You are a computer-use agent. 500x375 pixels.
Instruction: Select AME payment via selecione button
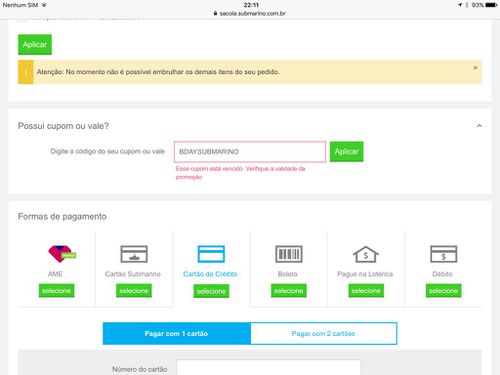(56, 291)
